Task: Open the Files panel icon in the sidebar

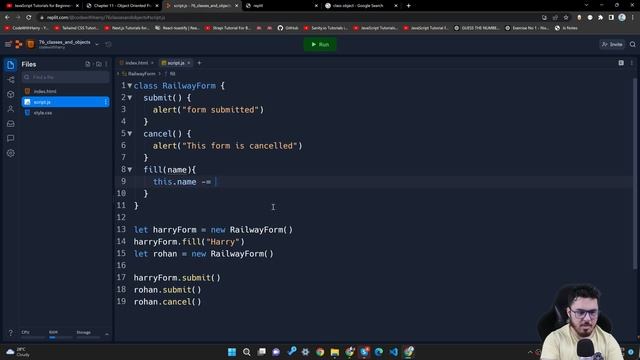Action: tap(11, 64)
